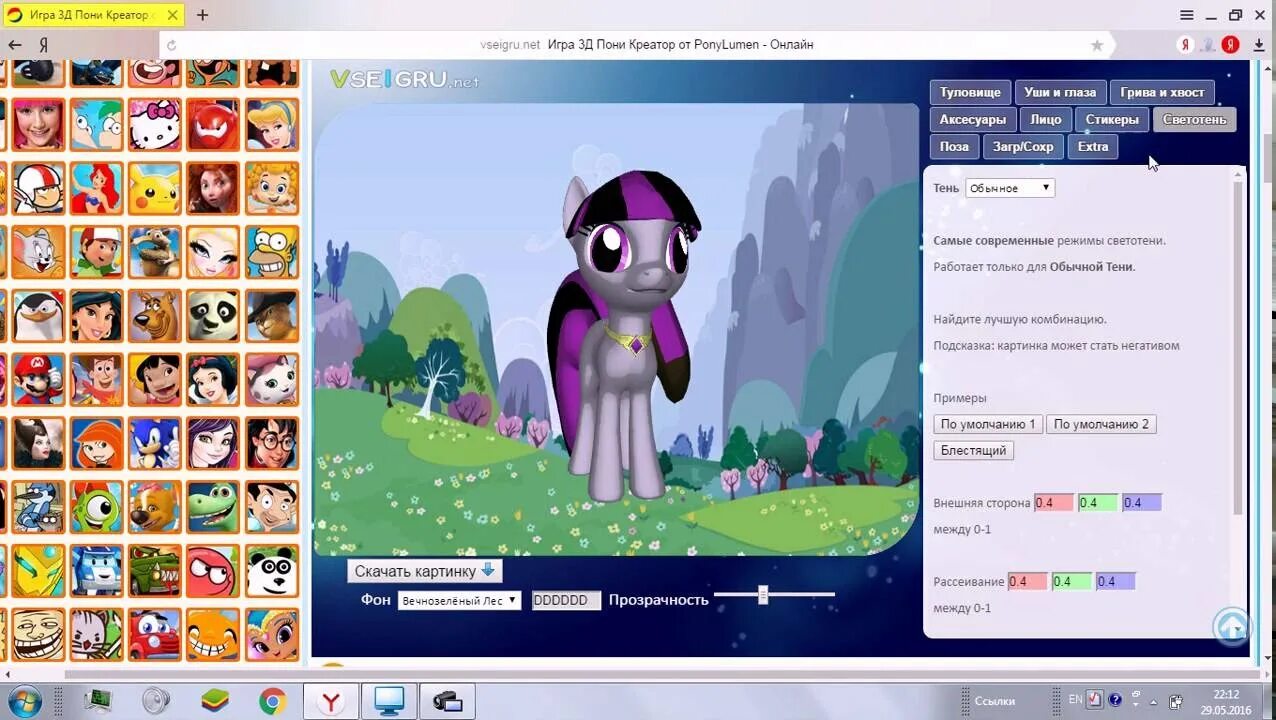Open the Maleficent games icon
The height and width of the screenshot is (720, 1276).
click(x=39, y=444)
